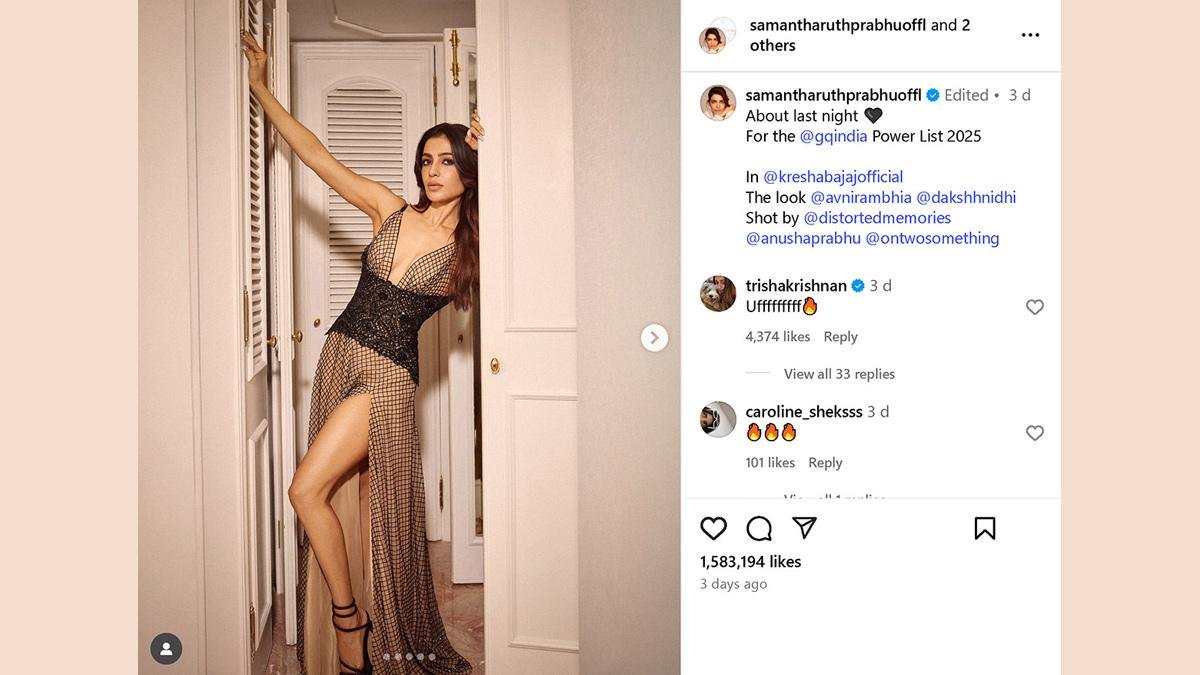Expand View all 33 replies
Viewport: 1200px width, 675px height.
point(839,374)
